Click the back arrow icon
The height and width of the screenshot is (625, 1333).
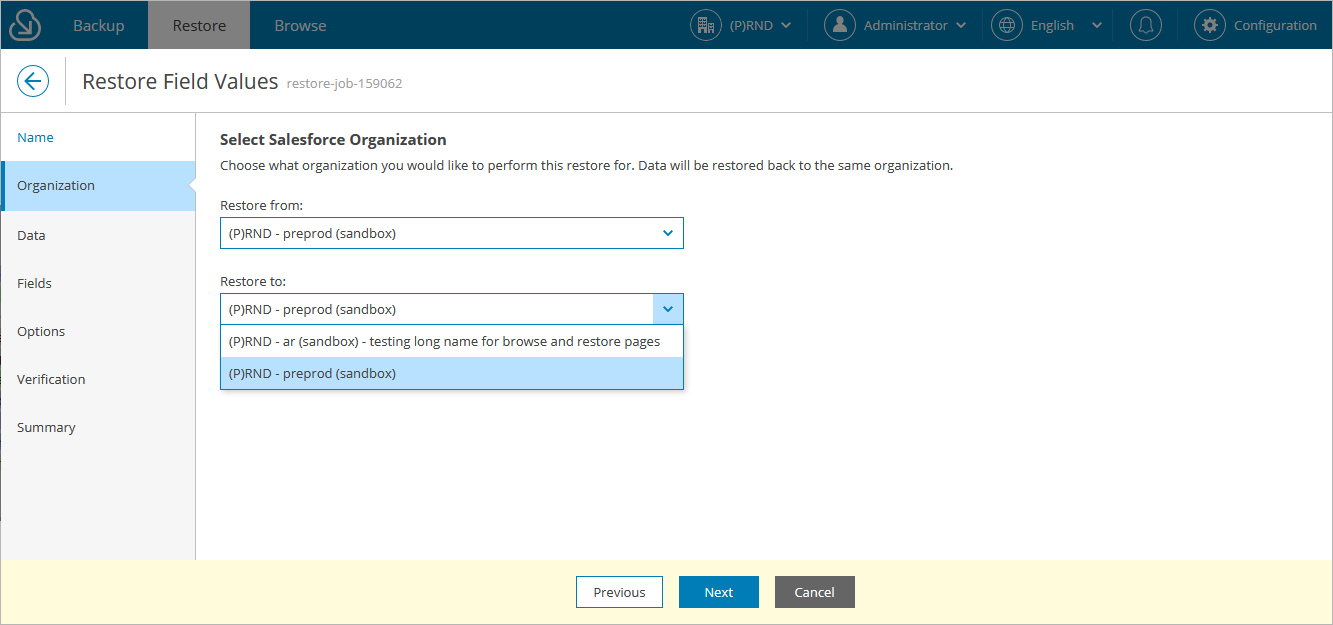(x=33, y=81)
